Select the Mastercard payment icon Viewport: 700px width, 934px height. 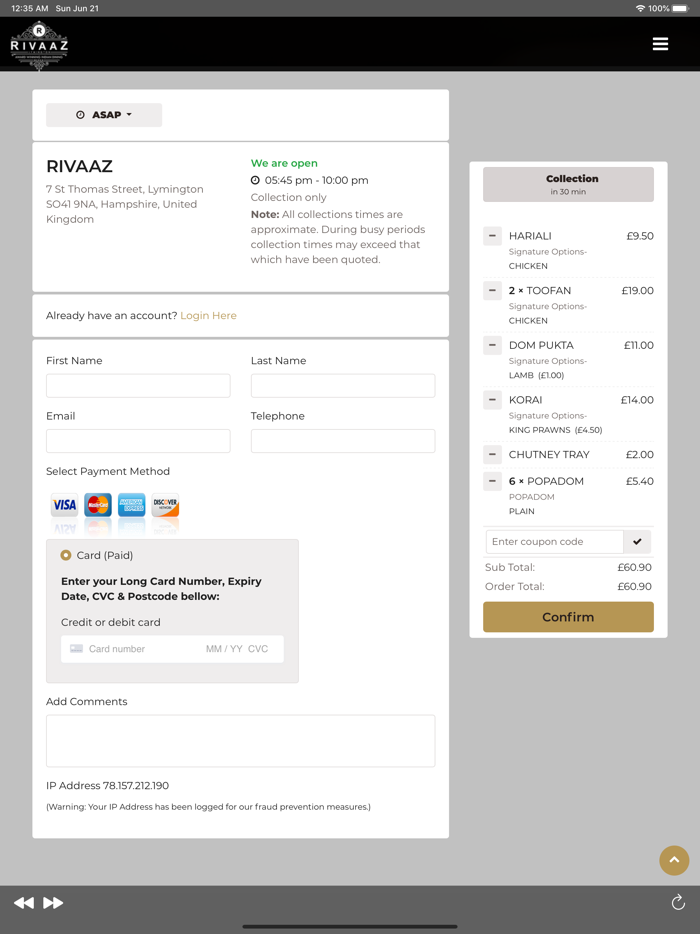97,504
